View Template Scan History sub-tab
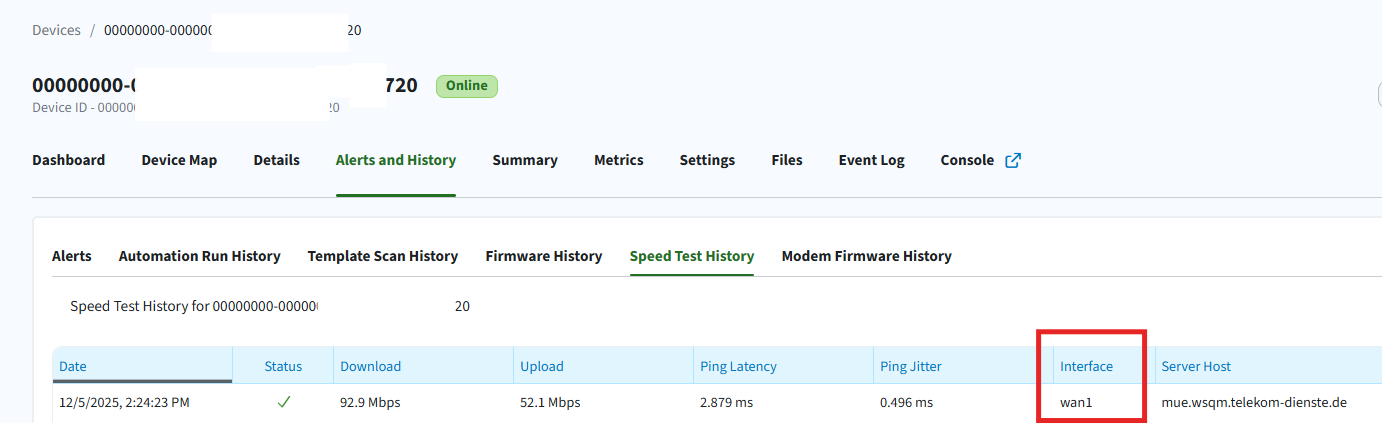The width and height of the screenshot is (1382, 424). tap(382, 256)
